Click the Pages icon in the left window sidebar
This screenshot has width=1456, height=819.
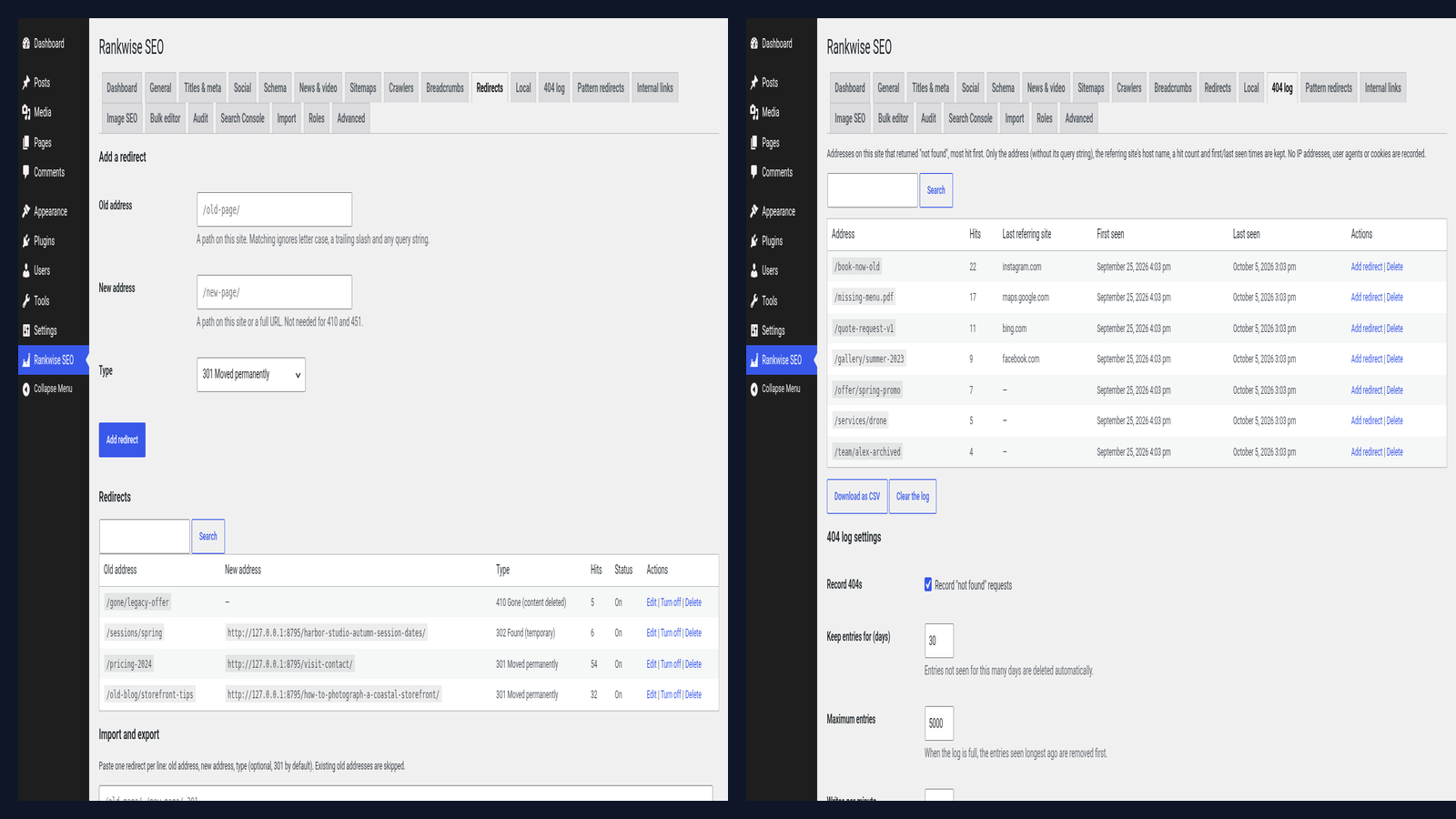pyautogui.click(x=26, y=143)
